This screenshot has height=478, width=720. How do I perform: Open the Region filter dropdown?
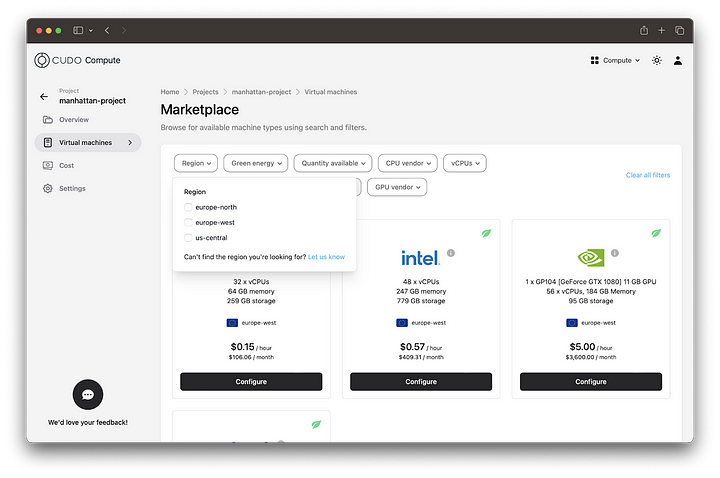pos(196,163)
